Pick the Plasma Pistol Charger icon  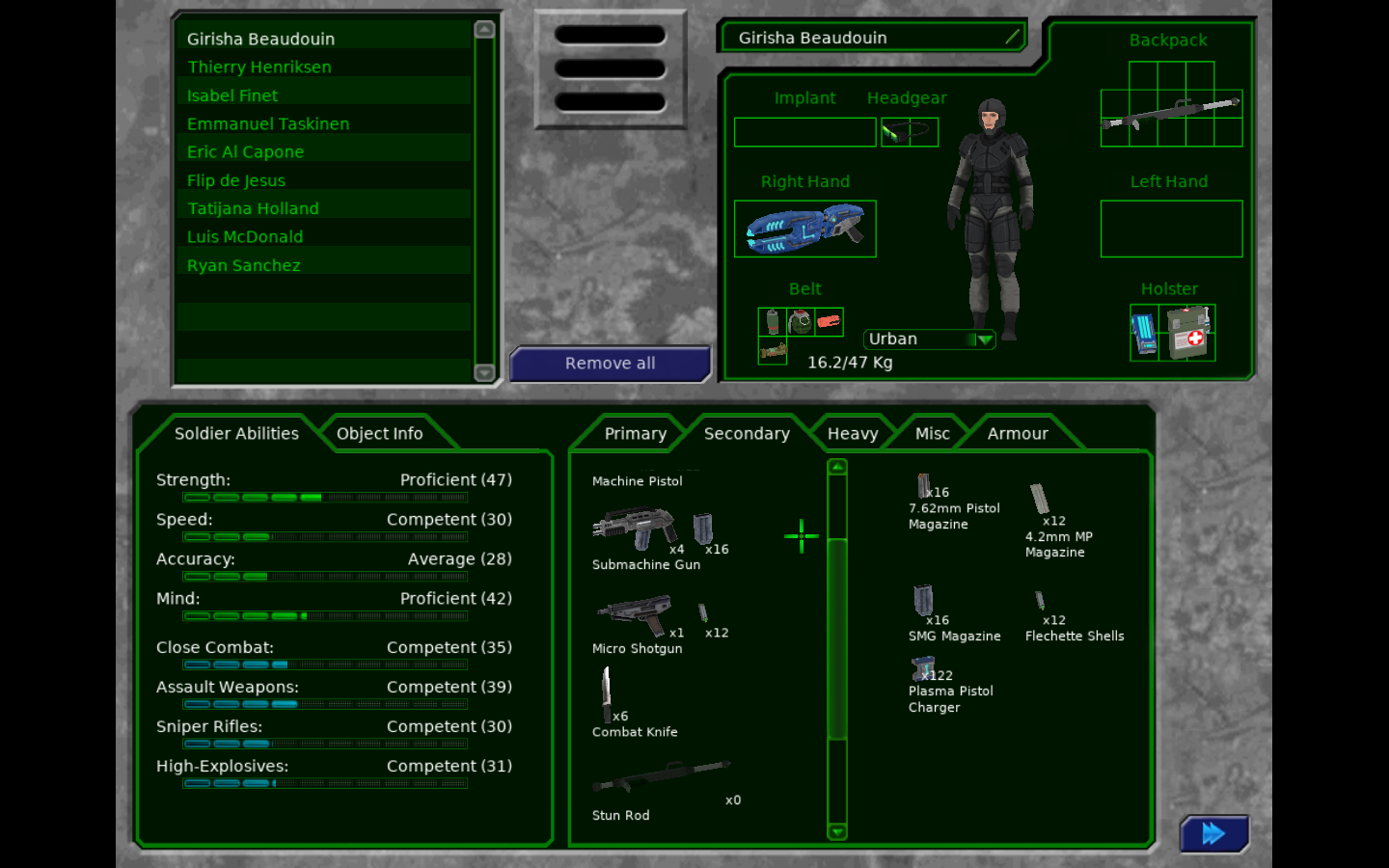pos(923,667)
